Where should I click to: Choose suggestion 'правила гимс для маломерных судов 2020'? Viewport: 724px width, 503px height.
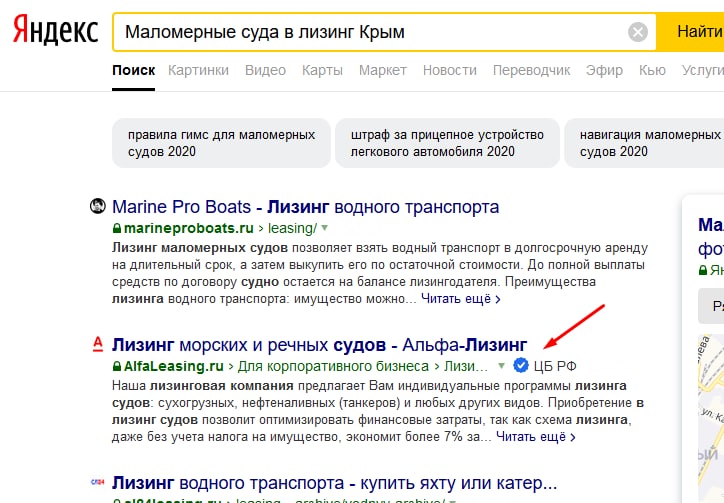(221, 143)
